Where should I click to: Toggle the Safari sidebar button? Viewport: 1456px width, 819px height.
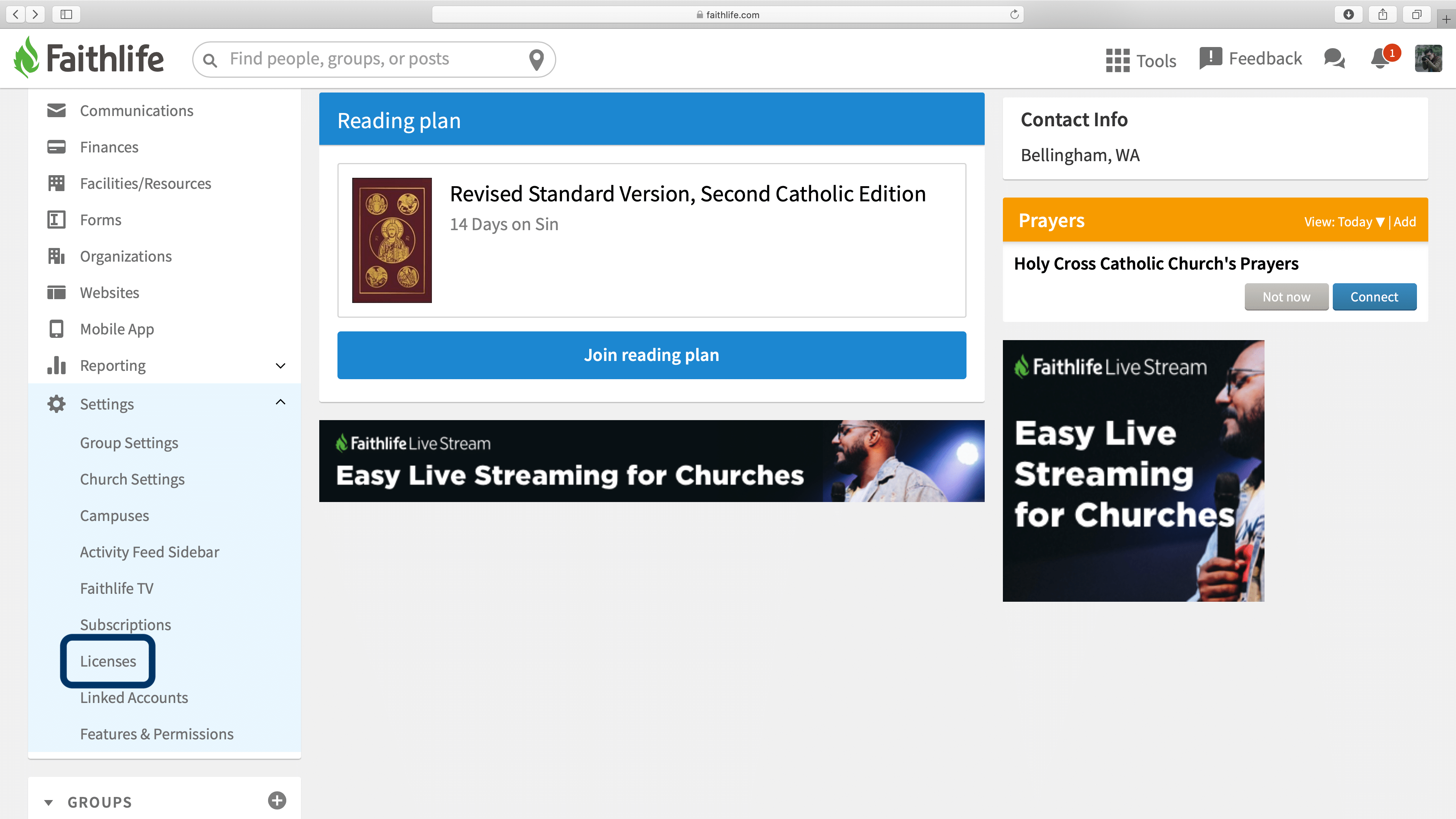click(x=66, y=14)
